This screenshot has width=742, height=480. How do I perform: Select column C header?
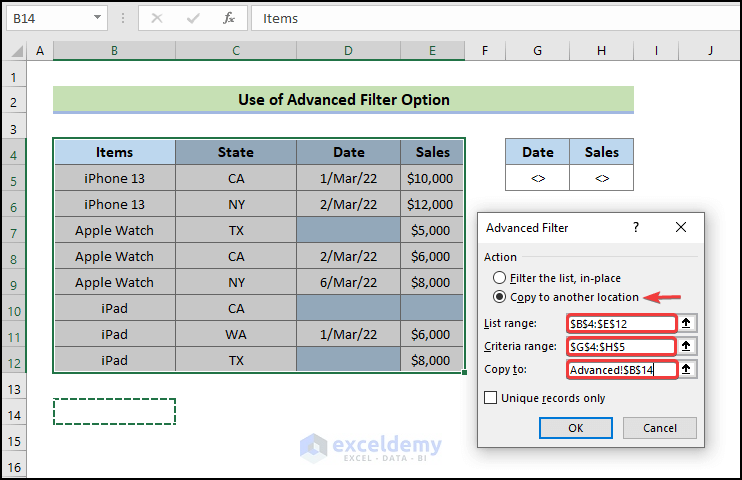236,50
